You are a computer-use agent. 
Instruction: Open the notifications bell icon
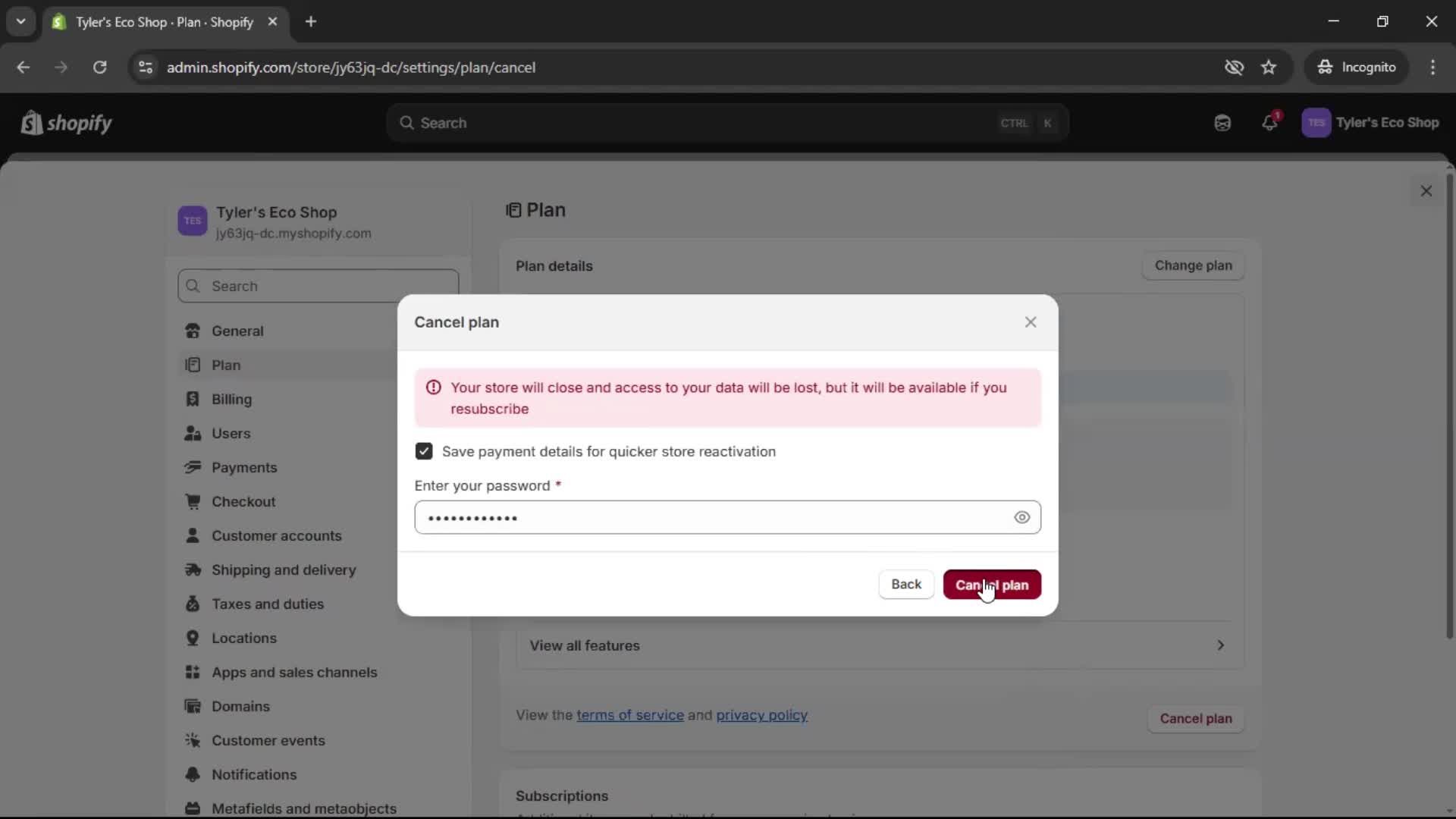click(1269, 123)
